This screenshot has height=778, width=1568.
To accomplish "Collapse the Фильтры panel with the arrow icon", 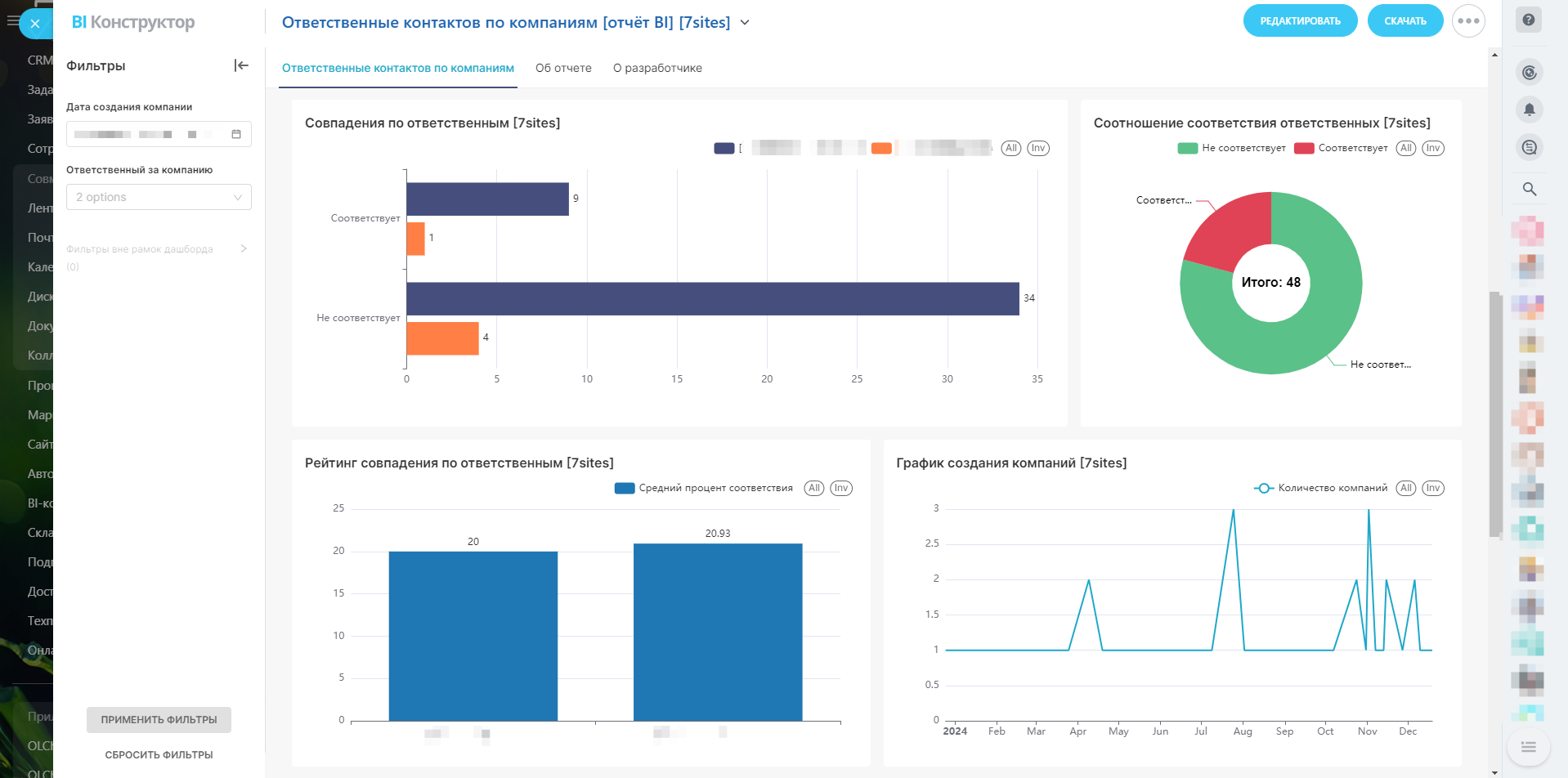I will [x=240, y=65].
